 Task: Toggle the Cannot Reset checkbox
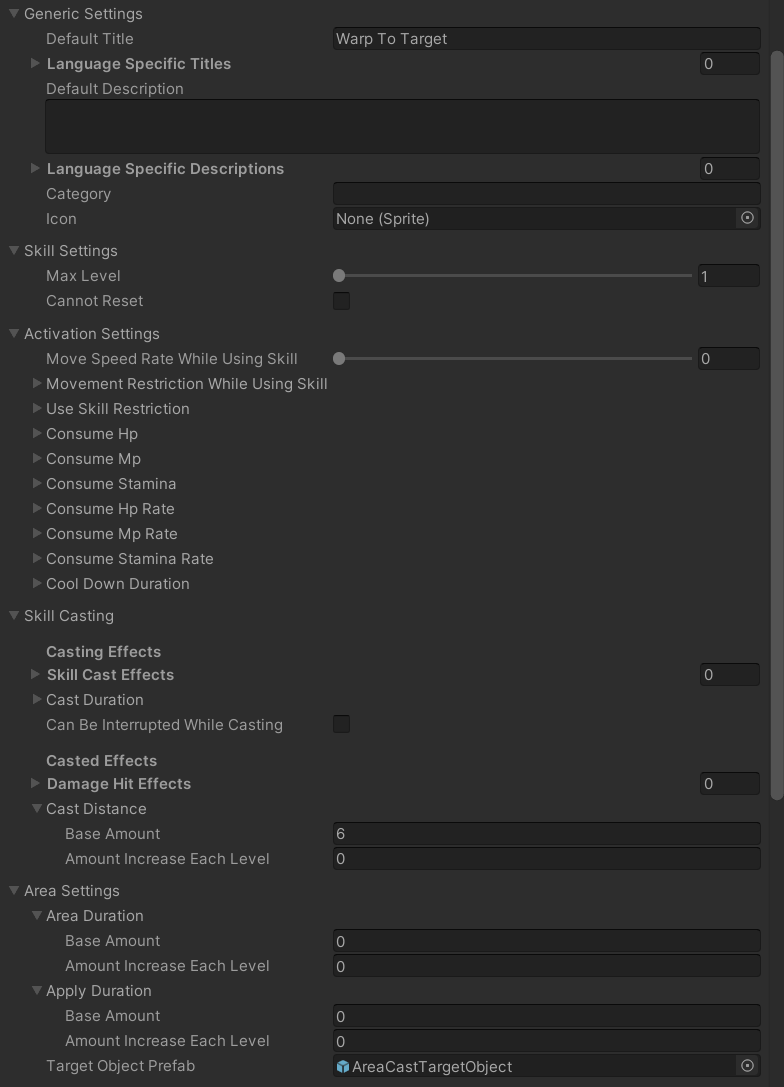coord(341,300)
